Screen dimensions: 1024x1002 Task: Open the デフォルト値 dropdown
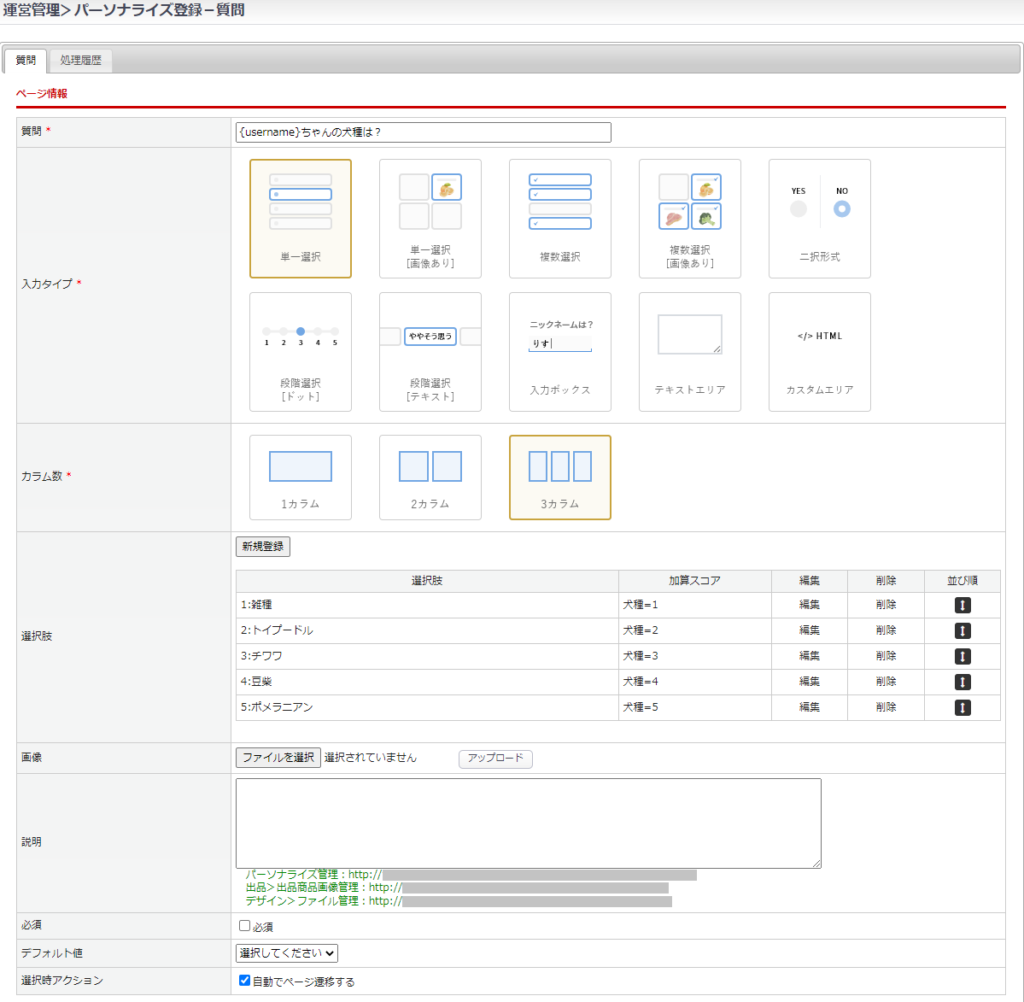287,954
